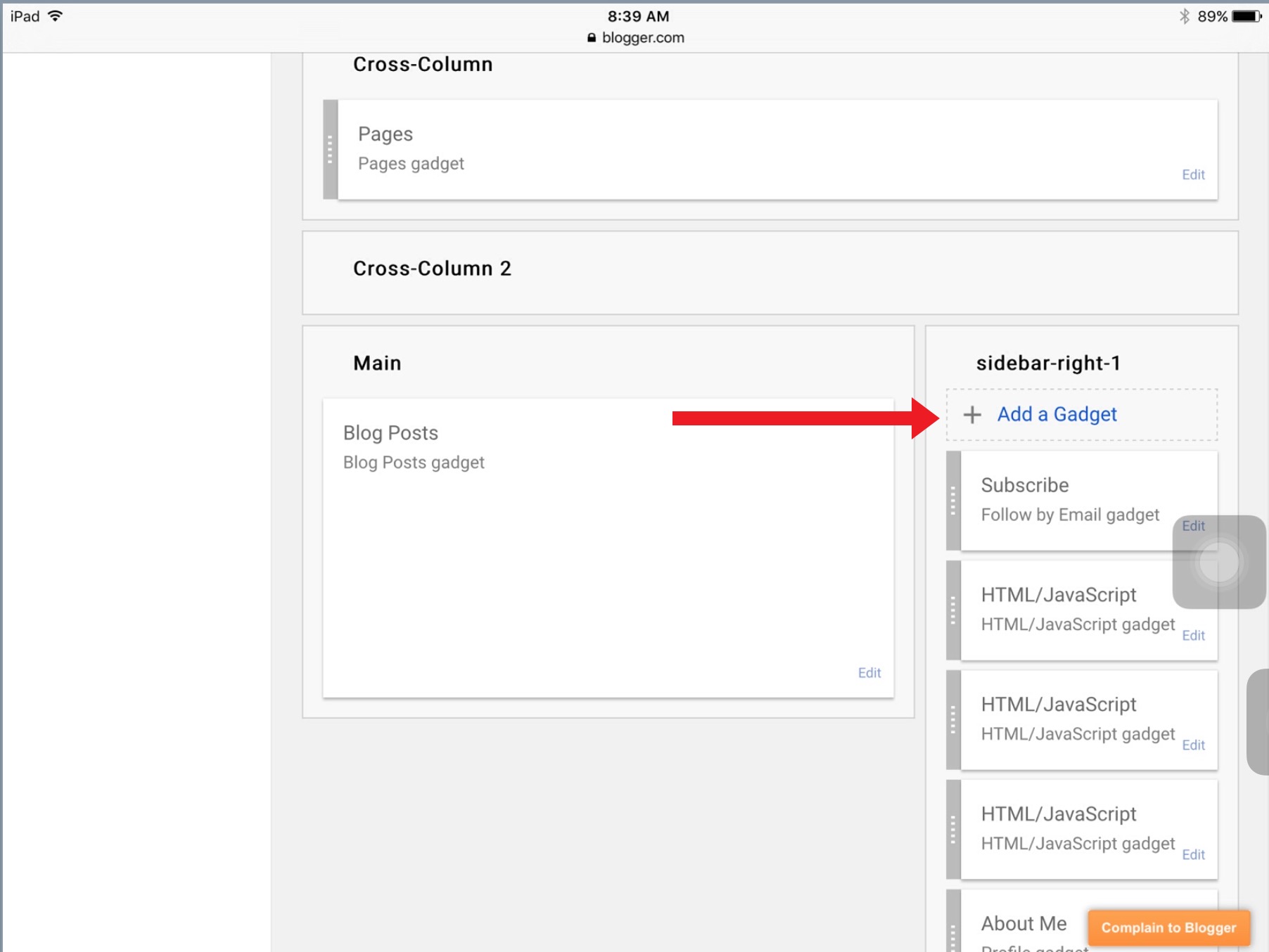Click the lock icon beside blogger.com
This screenshot has width=1269, height=952.
[592, 38]
